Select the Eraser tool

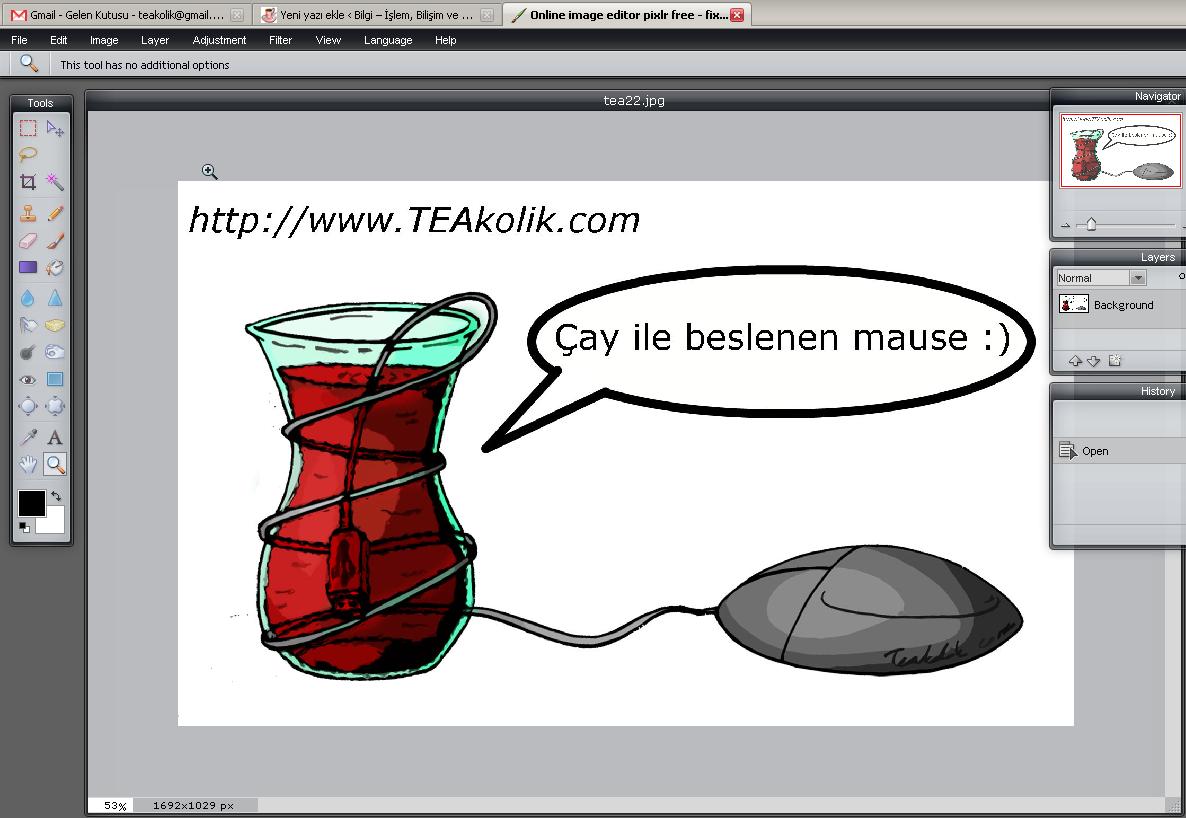click(28, 240)
